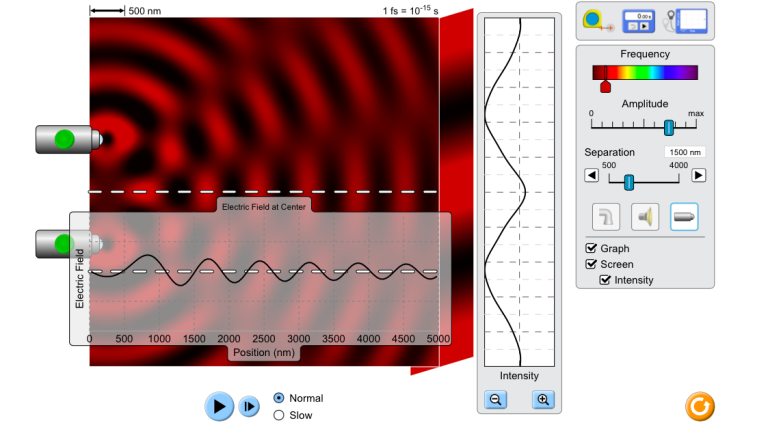The height and width of the screenshot is (425, 768).
Task: Turn off the top laser's green button
Action: point(64,139)
